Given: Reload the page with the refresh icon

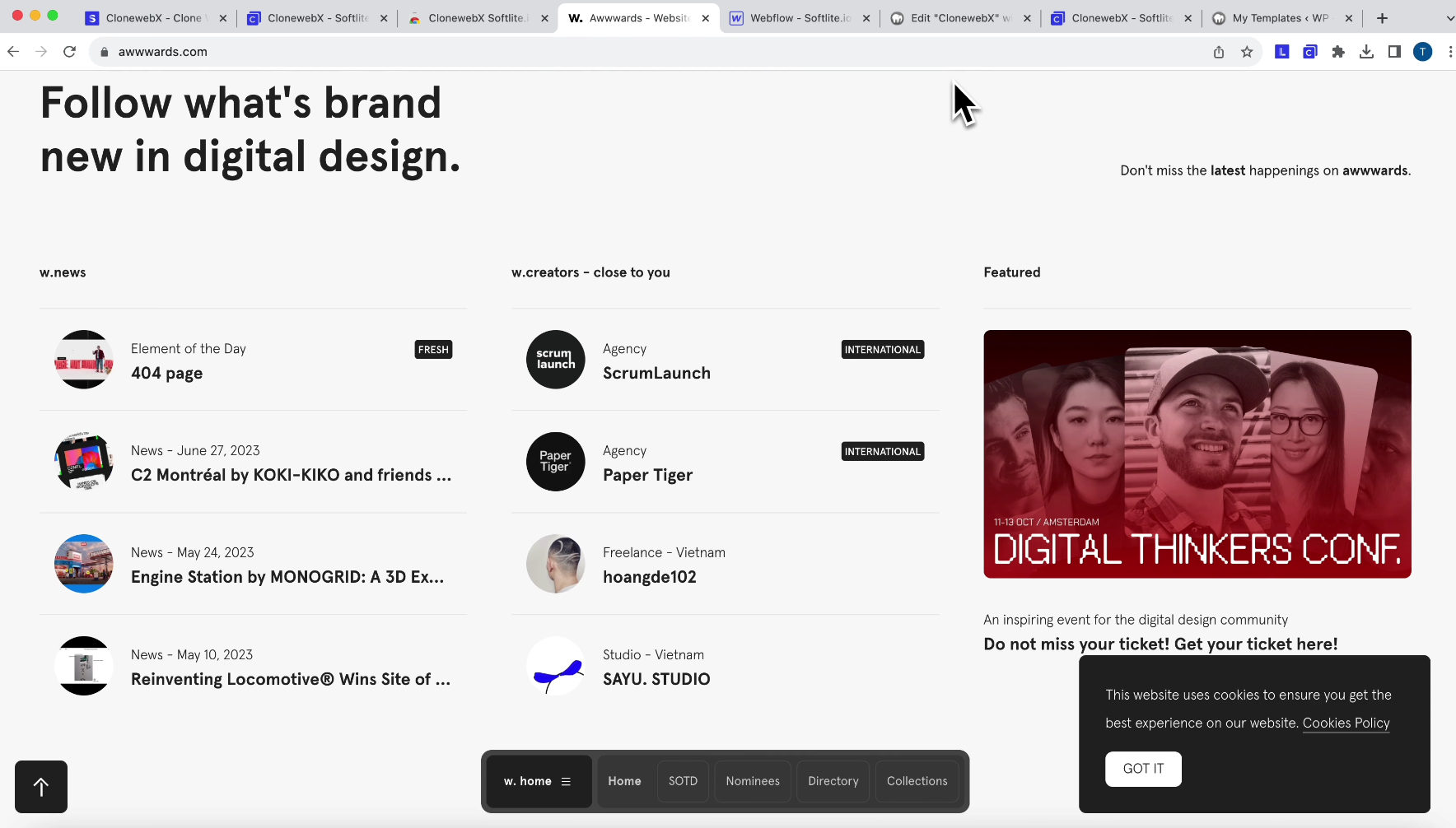Looking at the screenshot, I should 69,51.
